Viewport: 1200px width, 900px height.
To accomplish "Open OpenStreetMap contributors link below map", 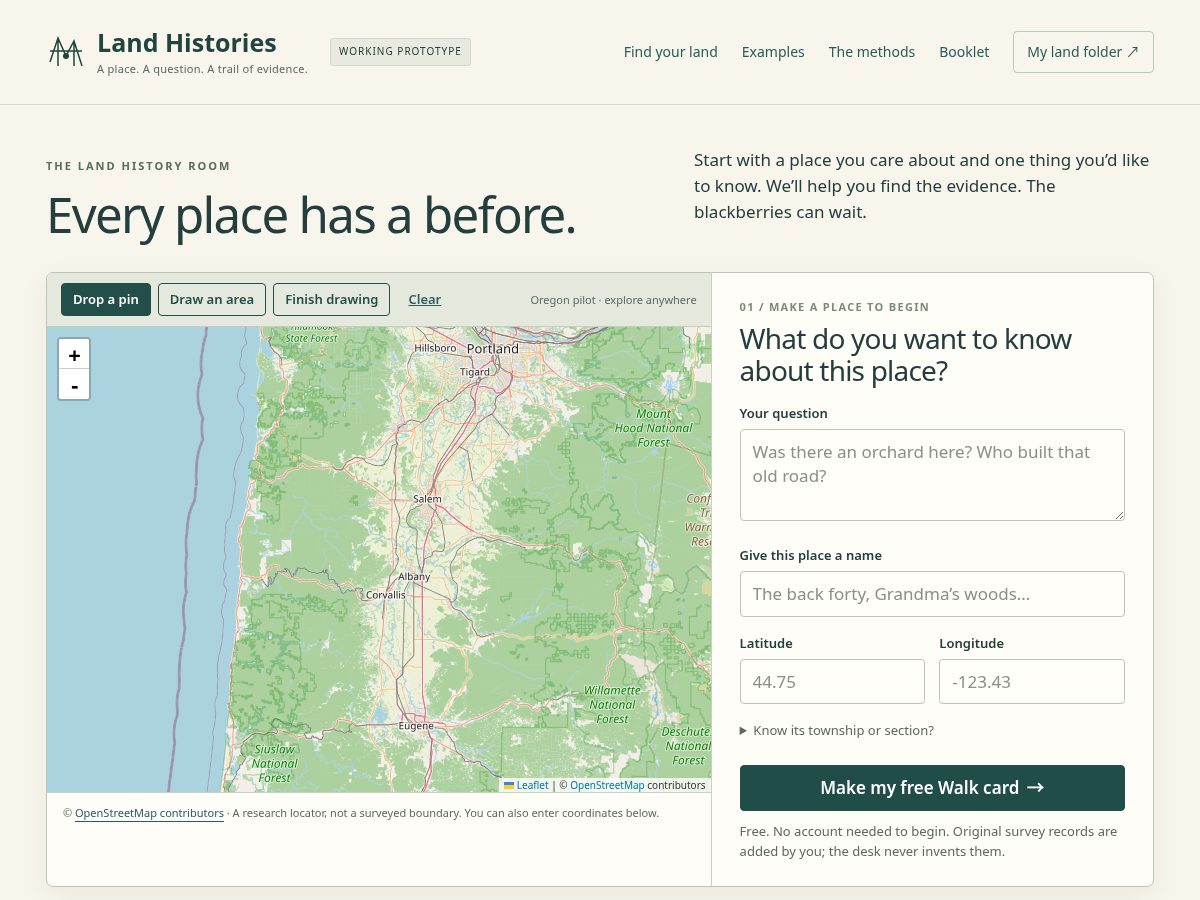I will [149, 813].
